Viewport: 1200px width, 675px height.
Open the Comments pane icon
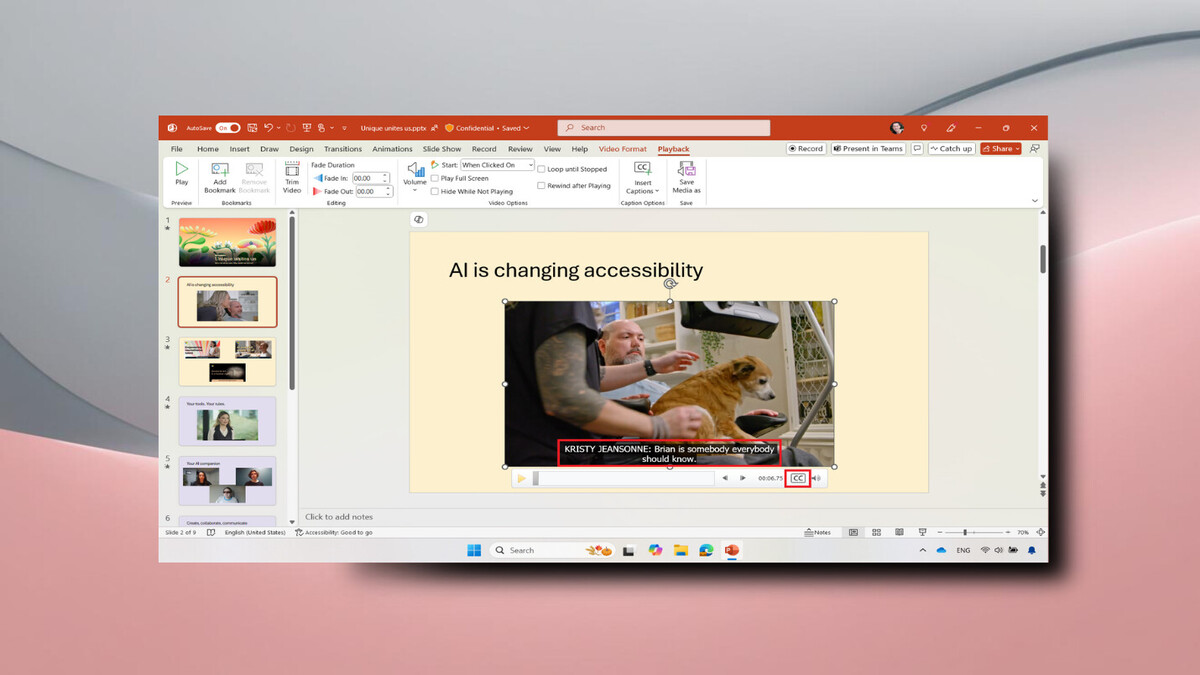(917, 148)
